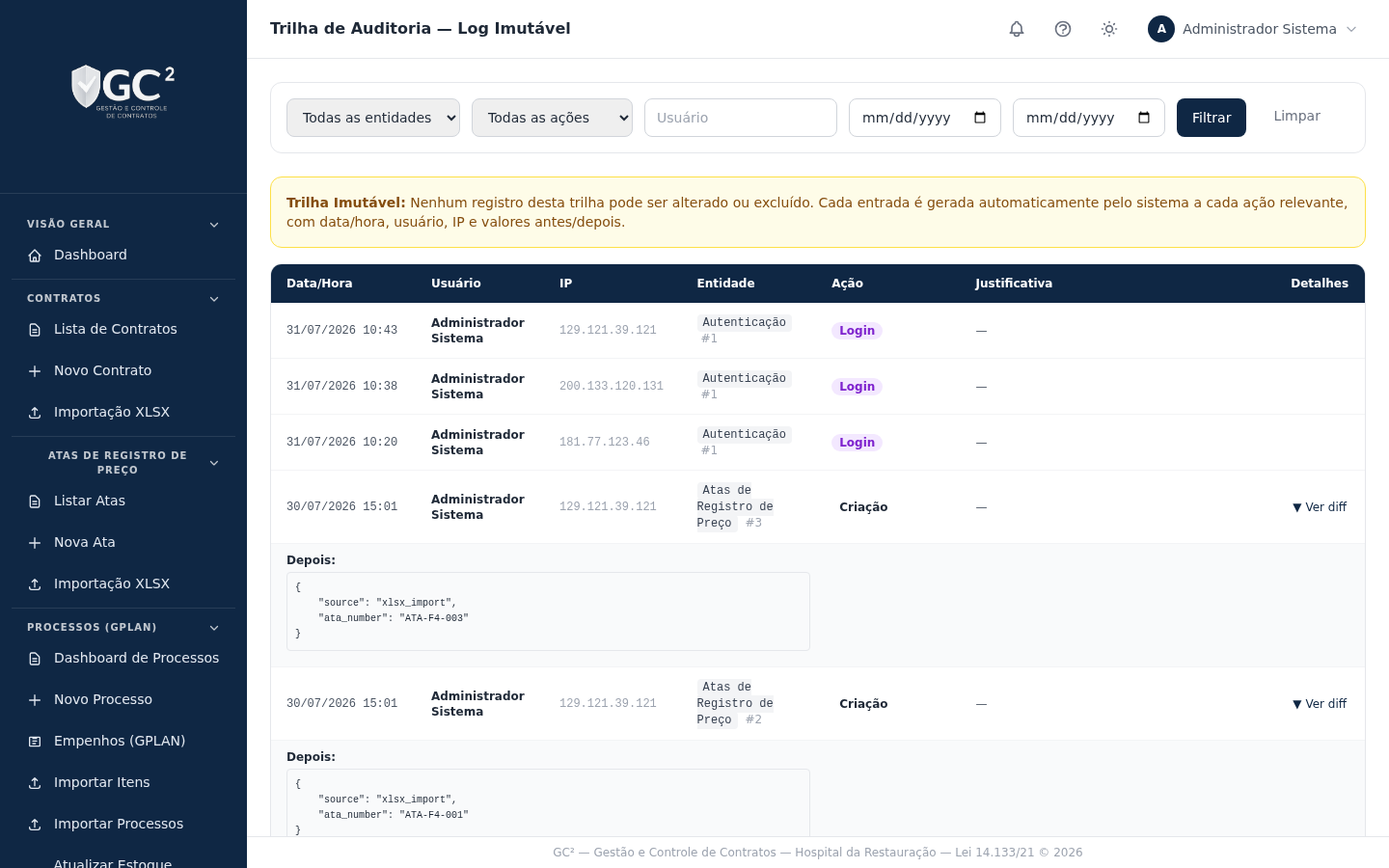Open Empenhos (GPLAN) sidebar link
Image resolution: width=1389 pixels, height=868 pixels.
click(x=123, y=741)
